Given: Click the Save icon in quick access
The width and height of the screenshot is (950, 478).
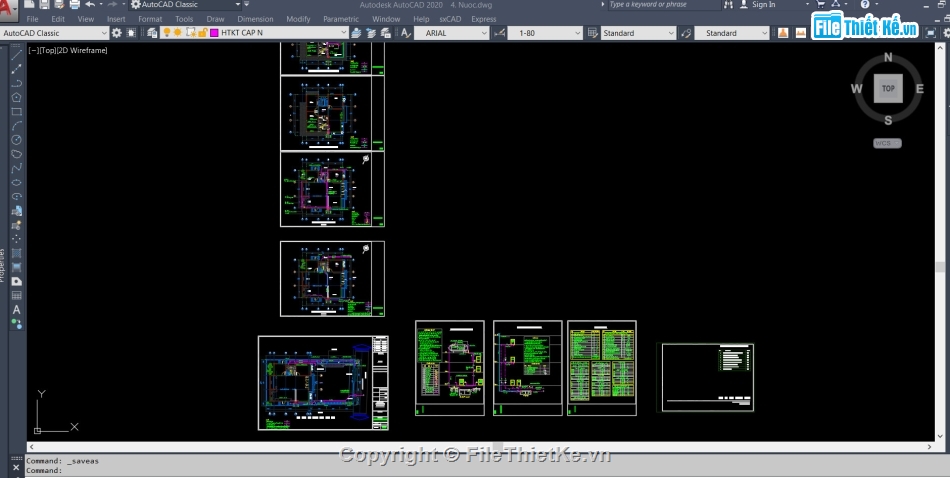Looking at the screenshot, I should click(x=44, y=4).
